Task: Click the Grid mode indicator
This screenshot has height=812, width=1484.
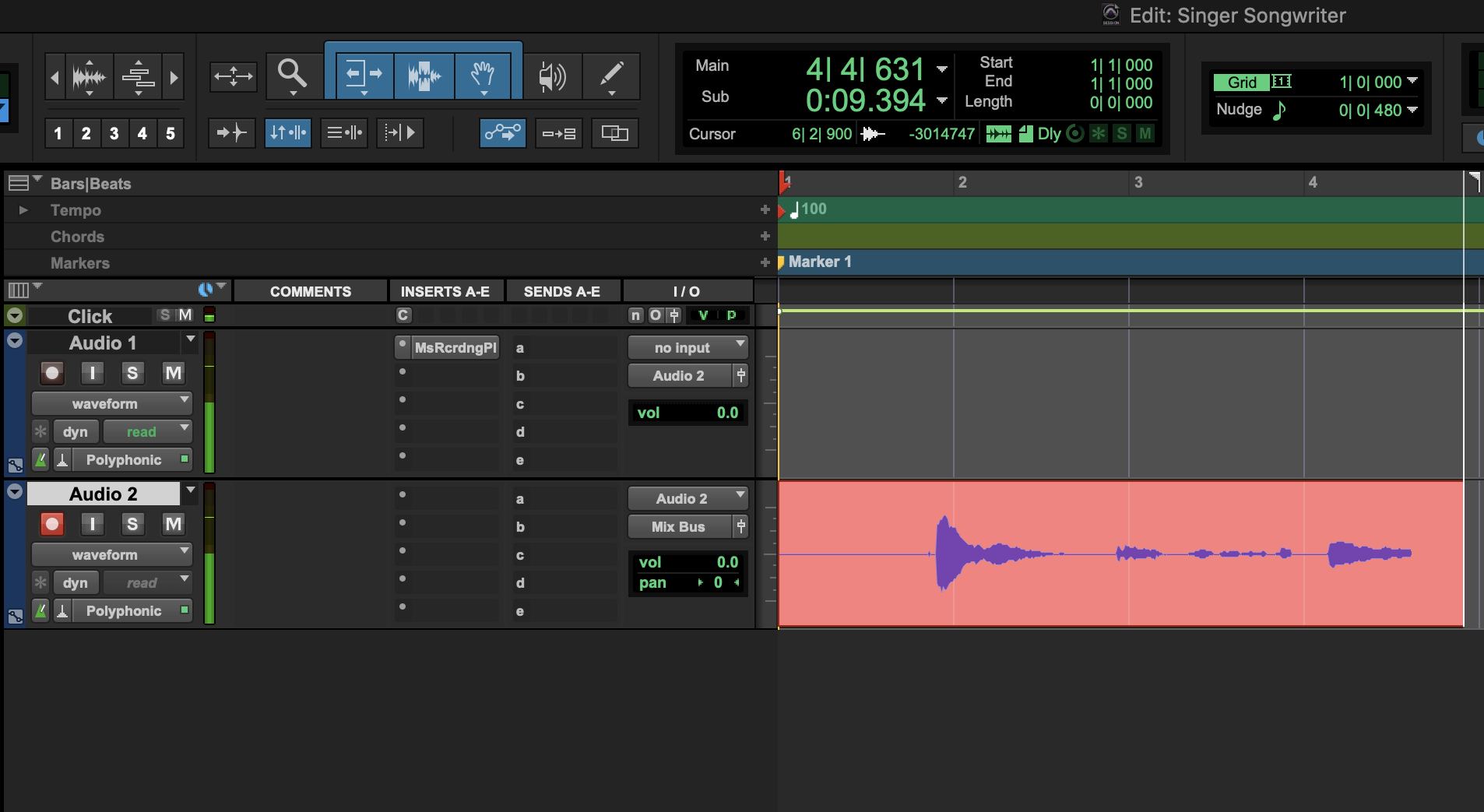Action: pos(1242,82)
